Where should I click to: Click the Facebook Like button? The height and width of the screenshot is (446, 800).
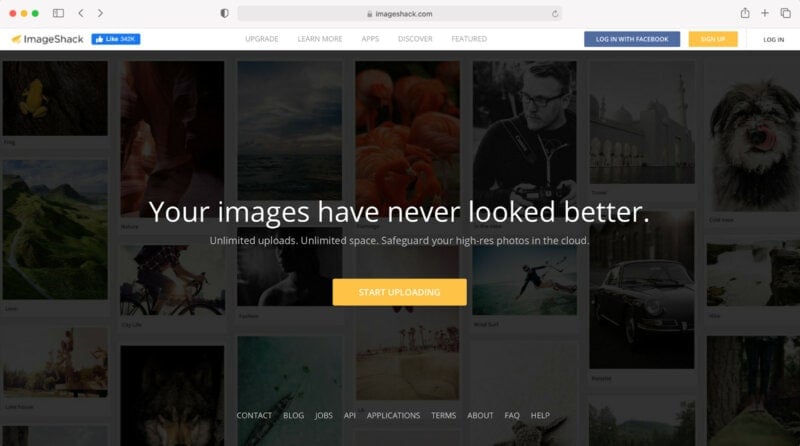[x=116, y=39]
